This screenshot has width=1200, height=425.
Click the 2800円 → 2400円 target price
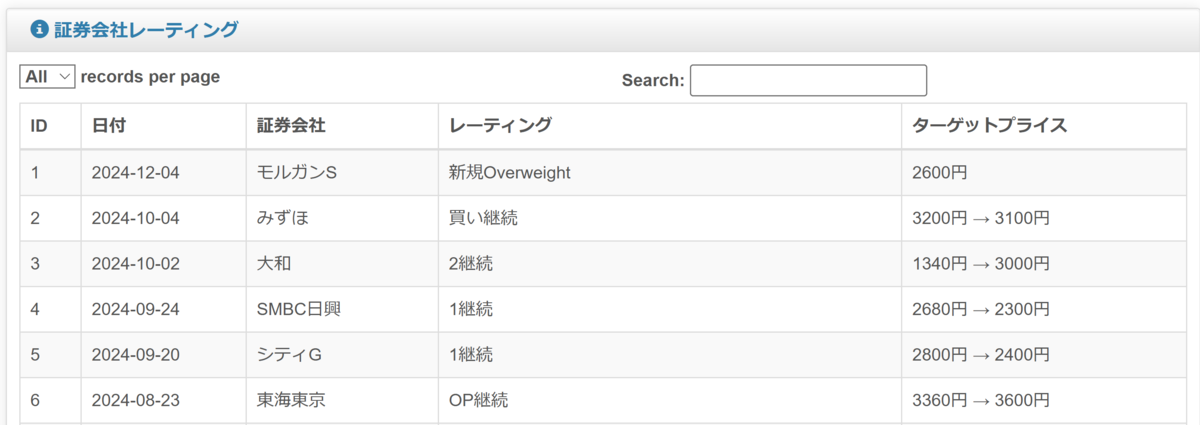(x=981, y=355)
